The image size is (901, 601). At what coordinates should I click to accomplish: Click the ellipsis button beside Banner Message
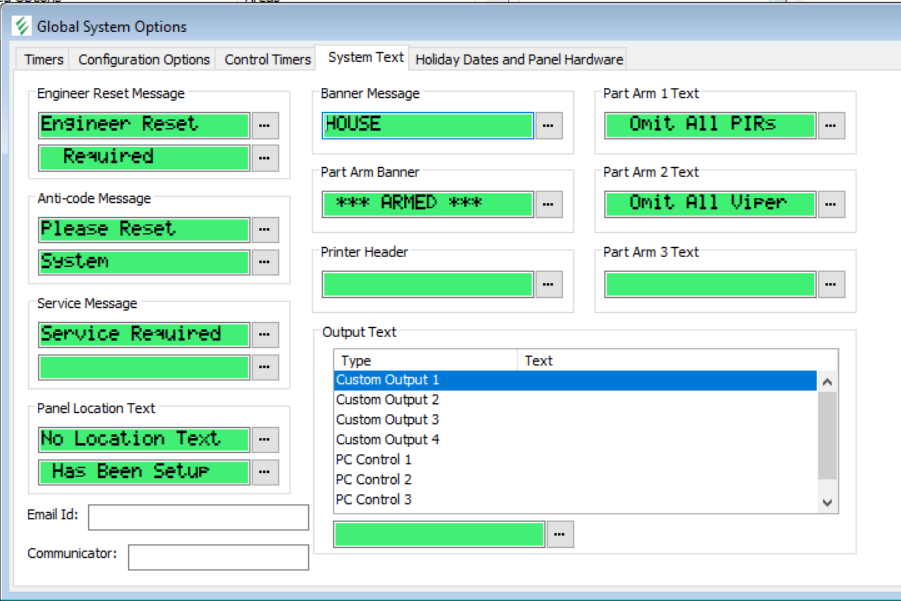(549, 125)
